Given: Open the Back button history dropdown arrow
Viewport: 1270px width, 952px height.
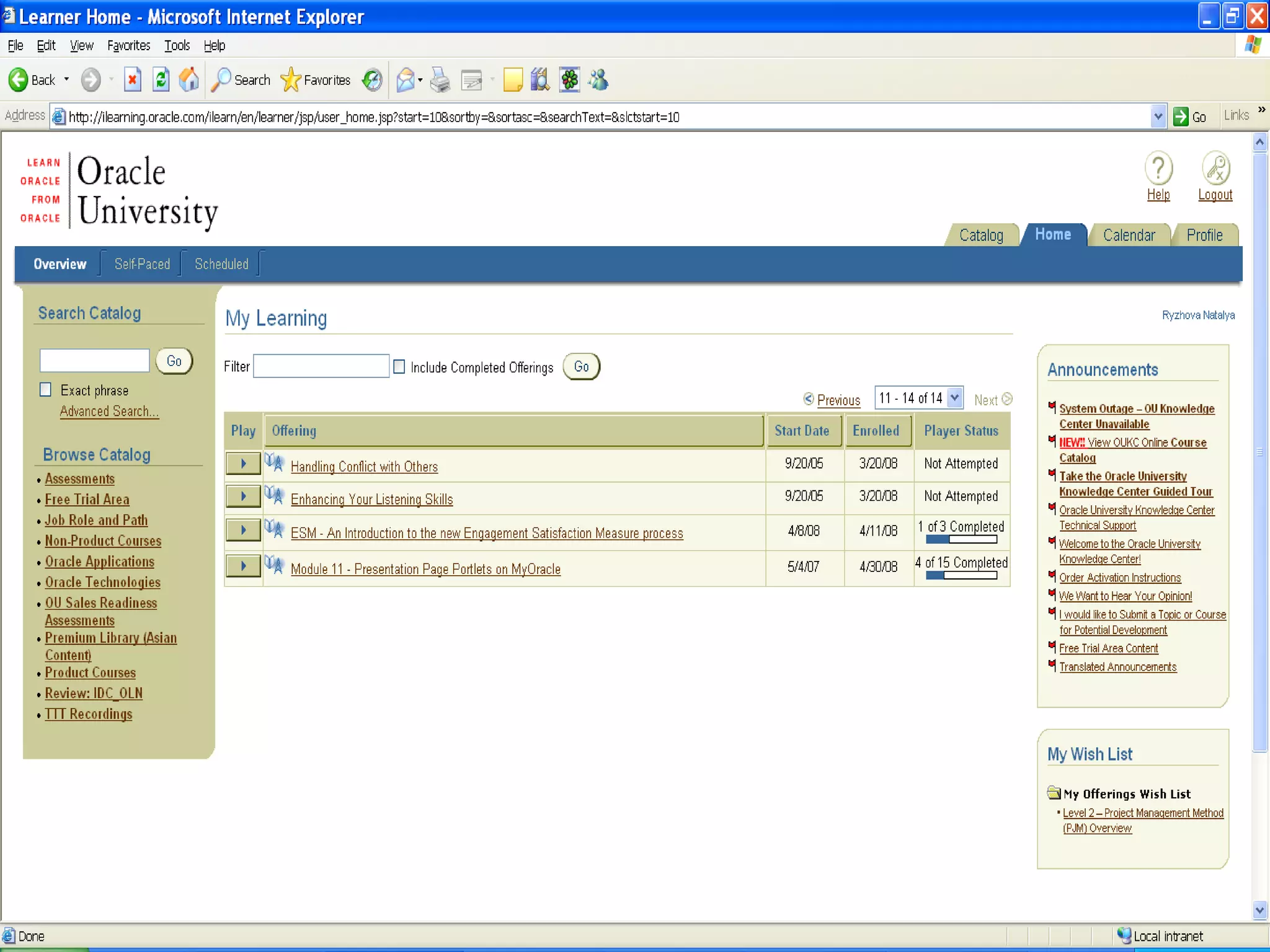Looking at the screenshot, I should click(x=66, y=80).
